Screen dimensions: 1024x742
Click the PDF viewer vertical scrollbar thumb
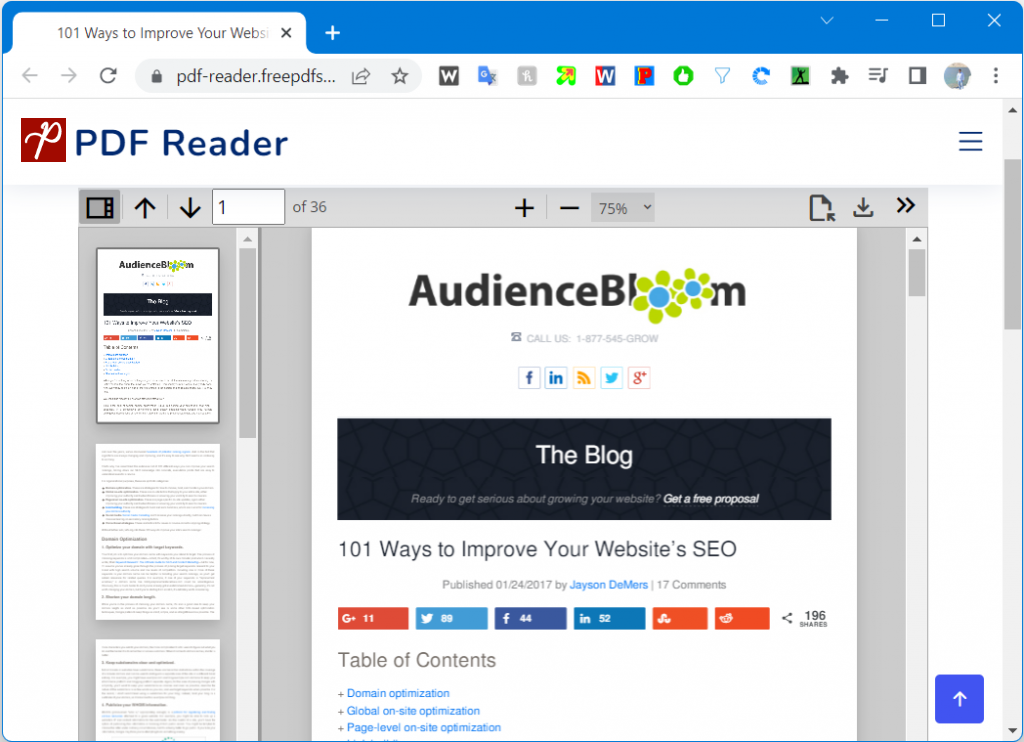click(917, 272)
